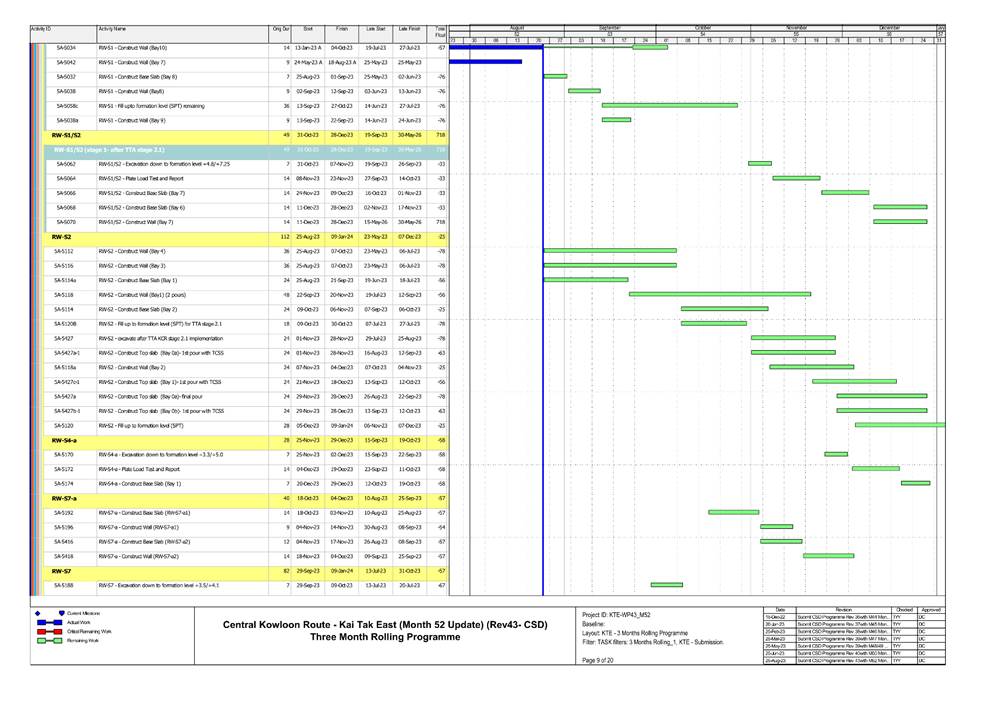1002x708 pixels.
Task: Click the Gantt bar for SA-5174 base slab
Action: point(915,483)
